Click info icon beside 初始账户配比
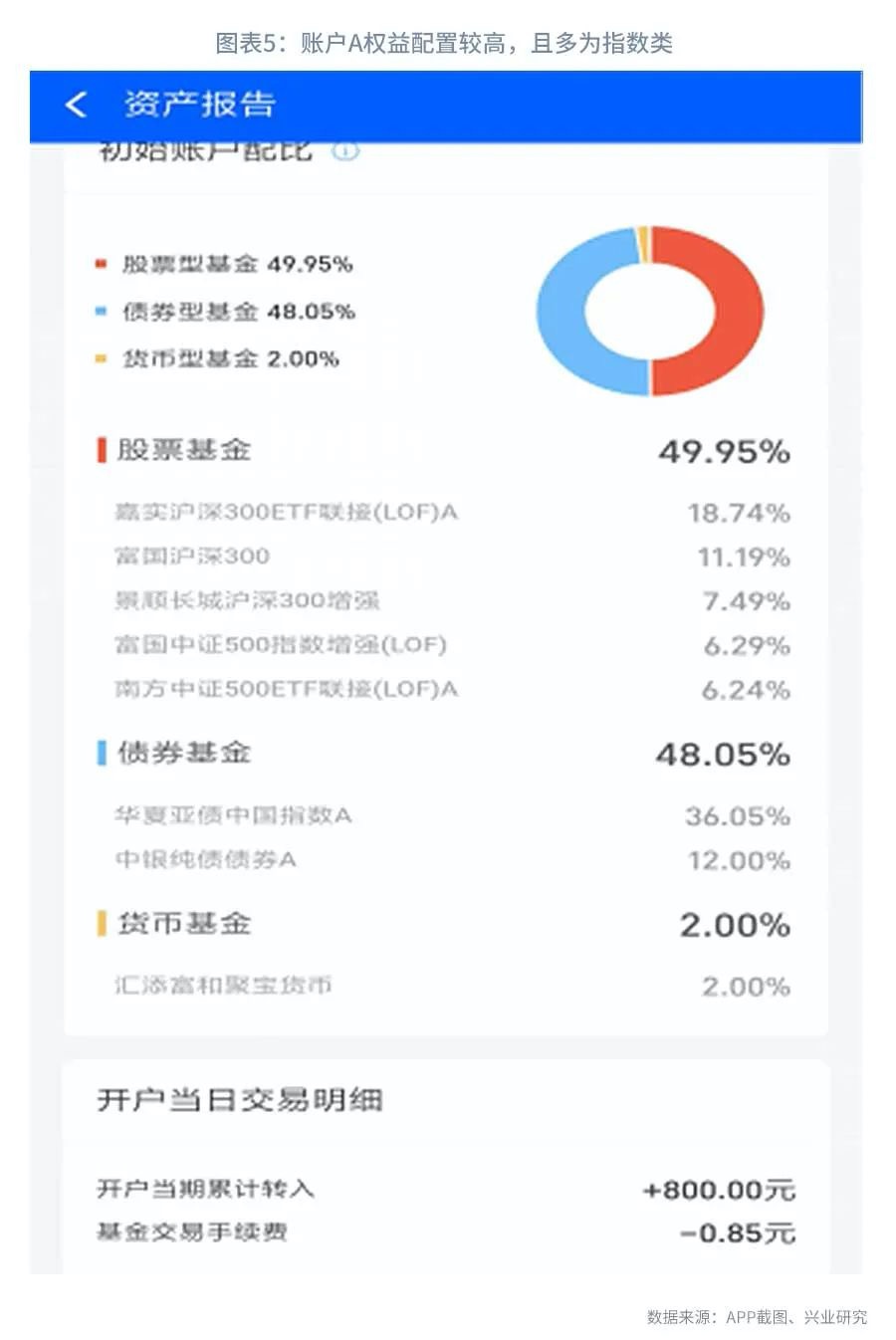Screen dimensions: 896x1340 click(x=344, y=152)
